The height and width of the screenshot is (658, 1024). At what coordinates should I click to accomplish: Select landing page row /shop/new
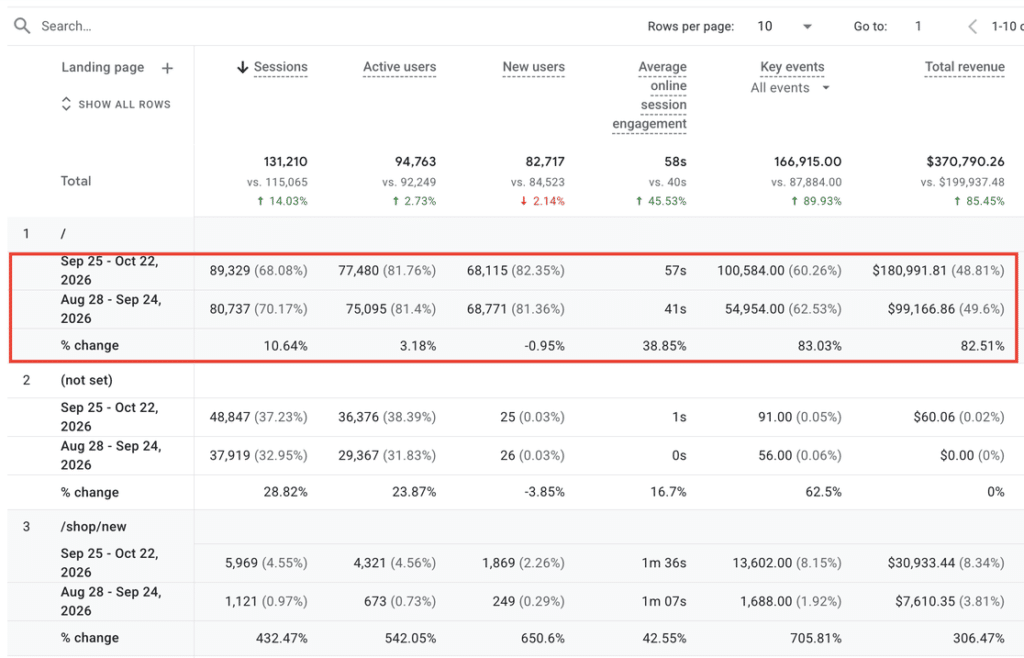[x=93, y=527]
